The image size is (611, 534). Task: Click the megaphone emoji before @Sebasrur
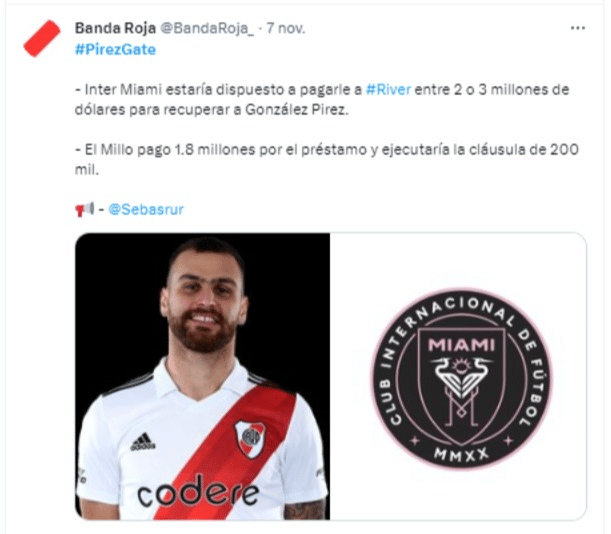pyautogui.click(x=85, y=209)
